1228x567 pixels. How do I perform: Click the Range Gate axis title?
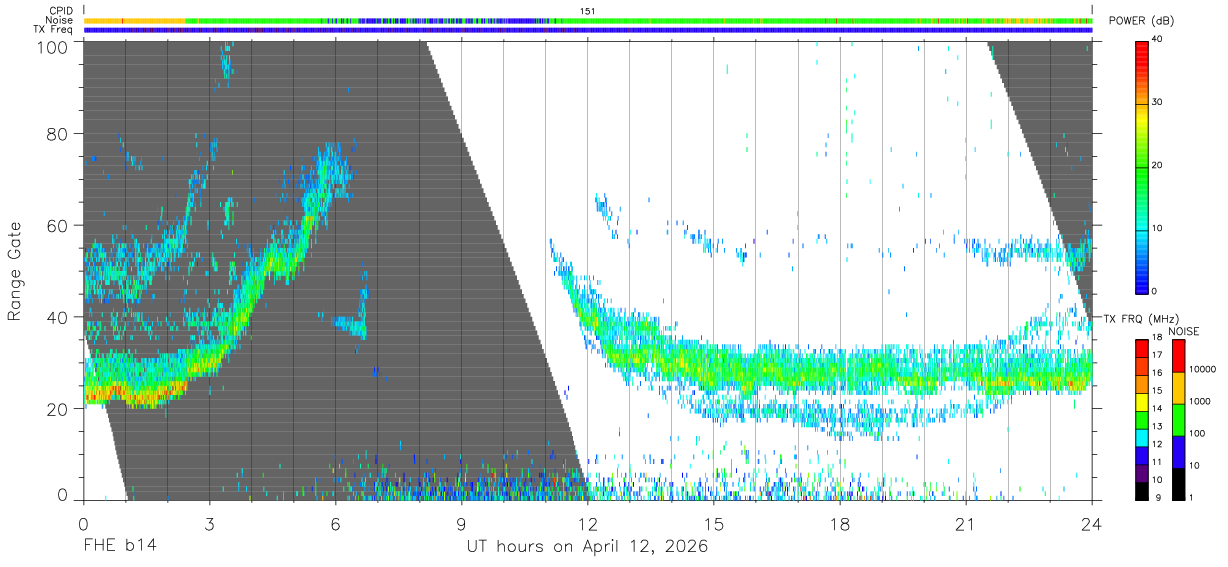coord(16,271)
